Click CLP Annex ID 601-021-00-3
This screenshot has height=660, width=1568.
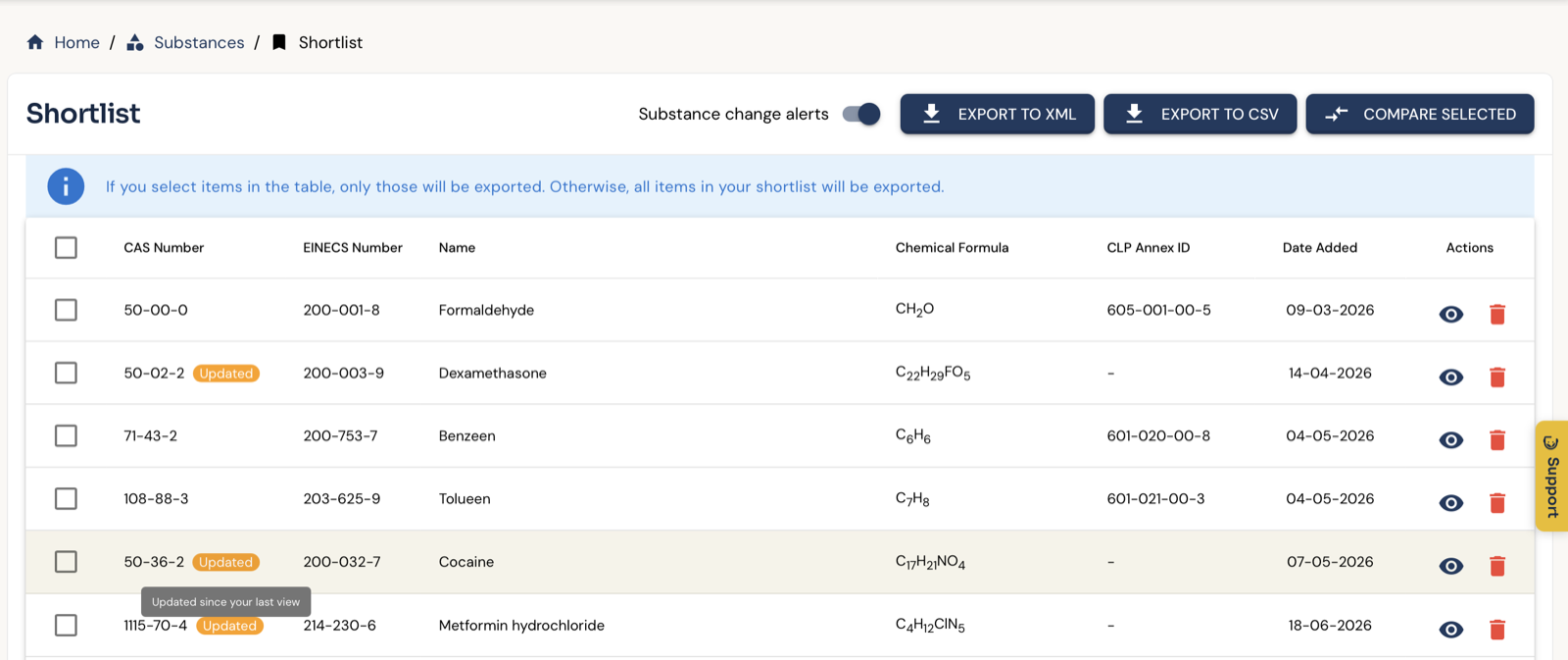coord(1155,498)
